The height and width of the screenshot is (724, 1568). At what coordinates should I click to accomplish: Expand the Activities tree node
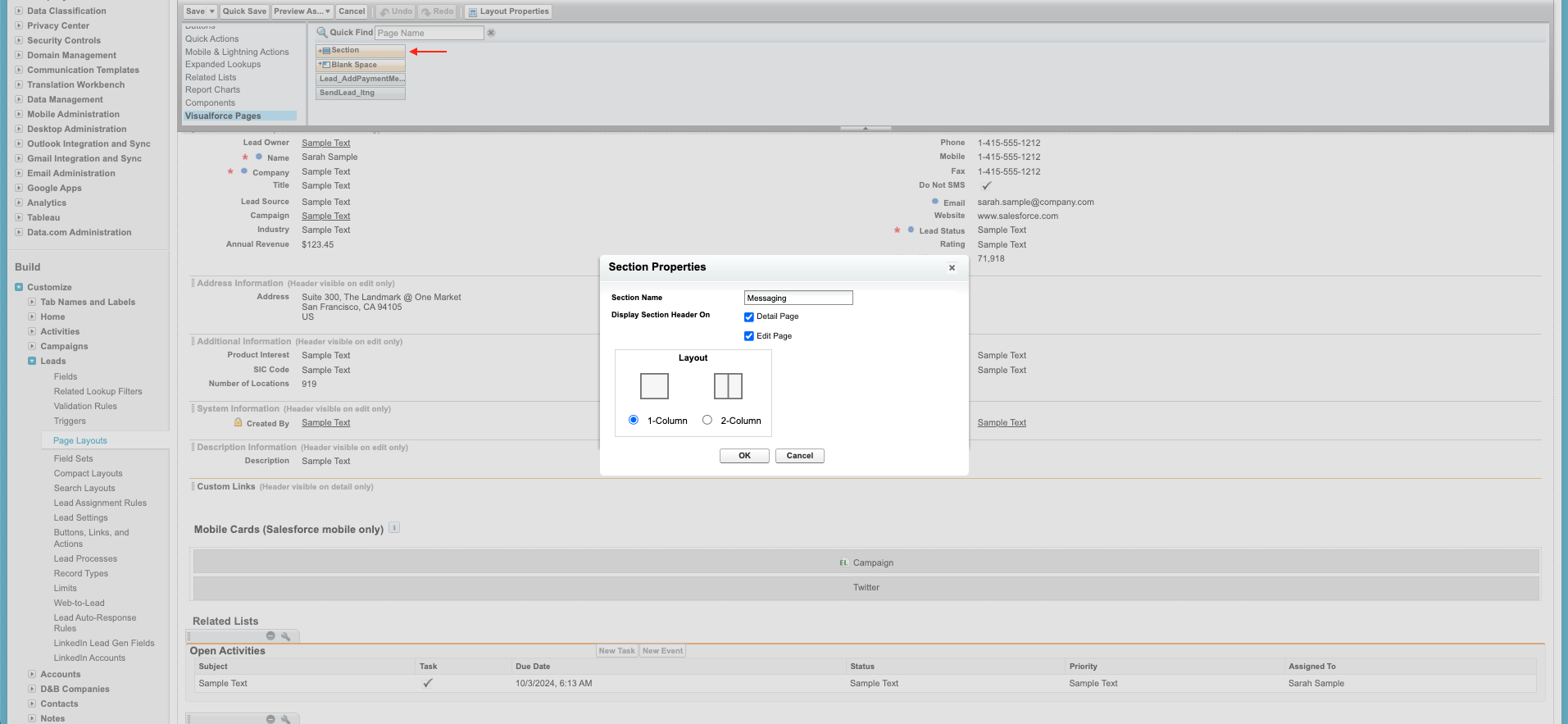(32, 331)
